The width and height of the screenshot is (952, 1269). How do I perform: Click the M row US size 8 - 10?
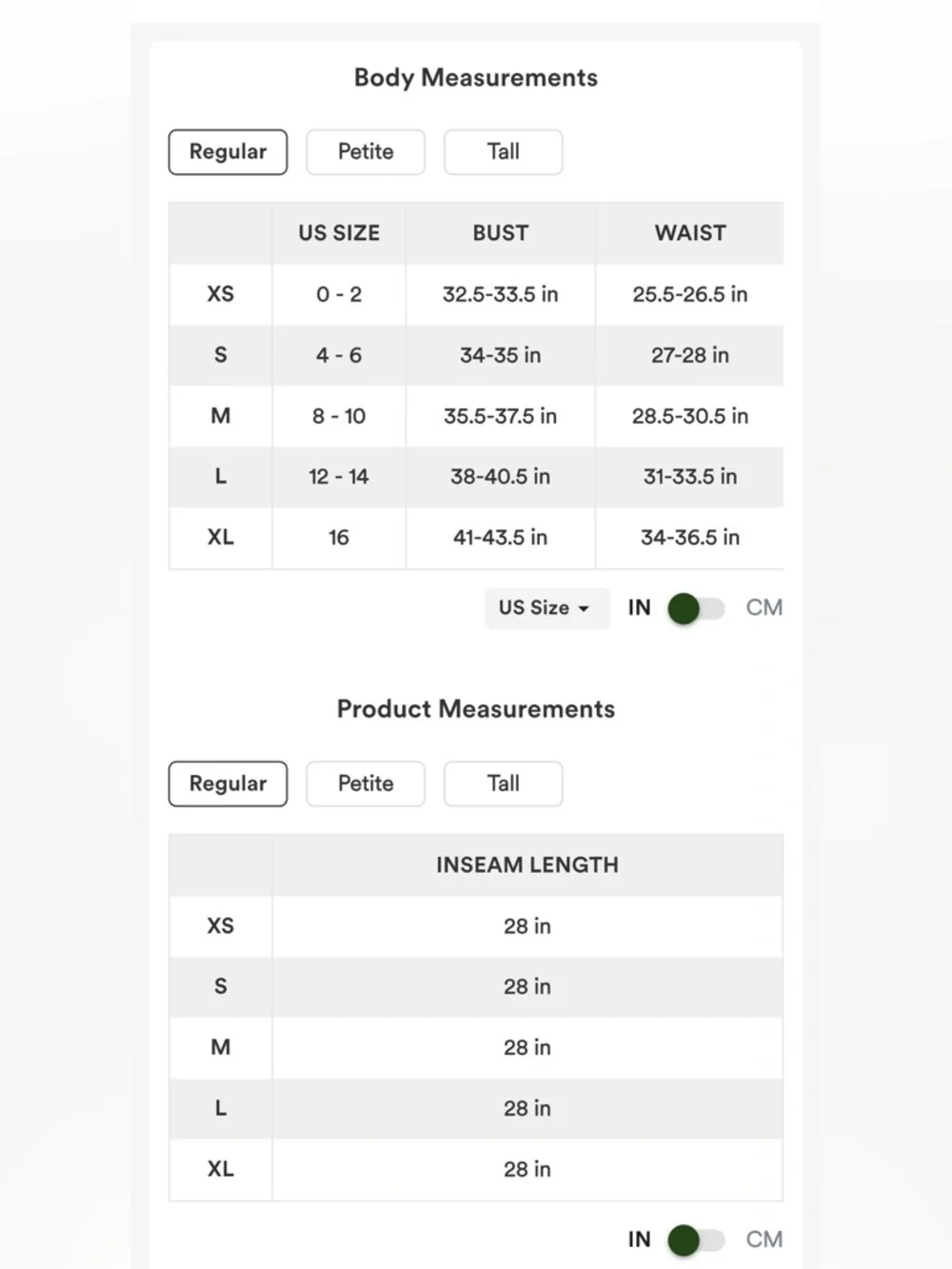(x=339, y=416)
